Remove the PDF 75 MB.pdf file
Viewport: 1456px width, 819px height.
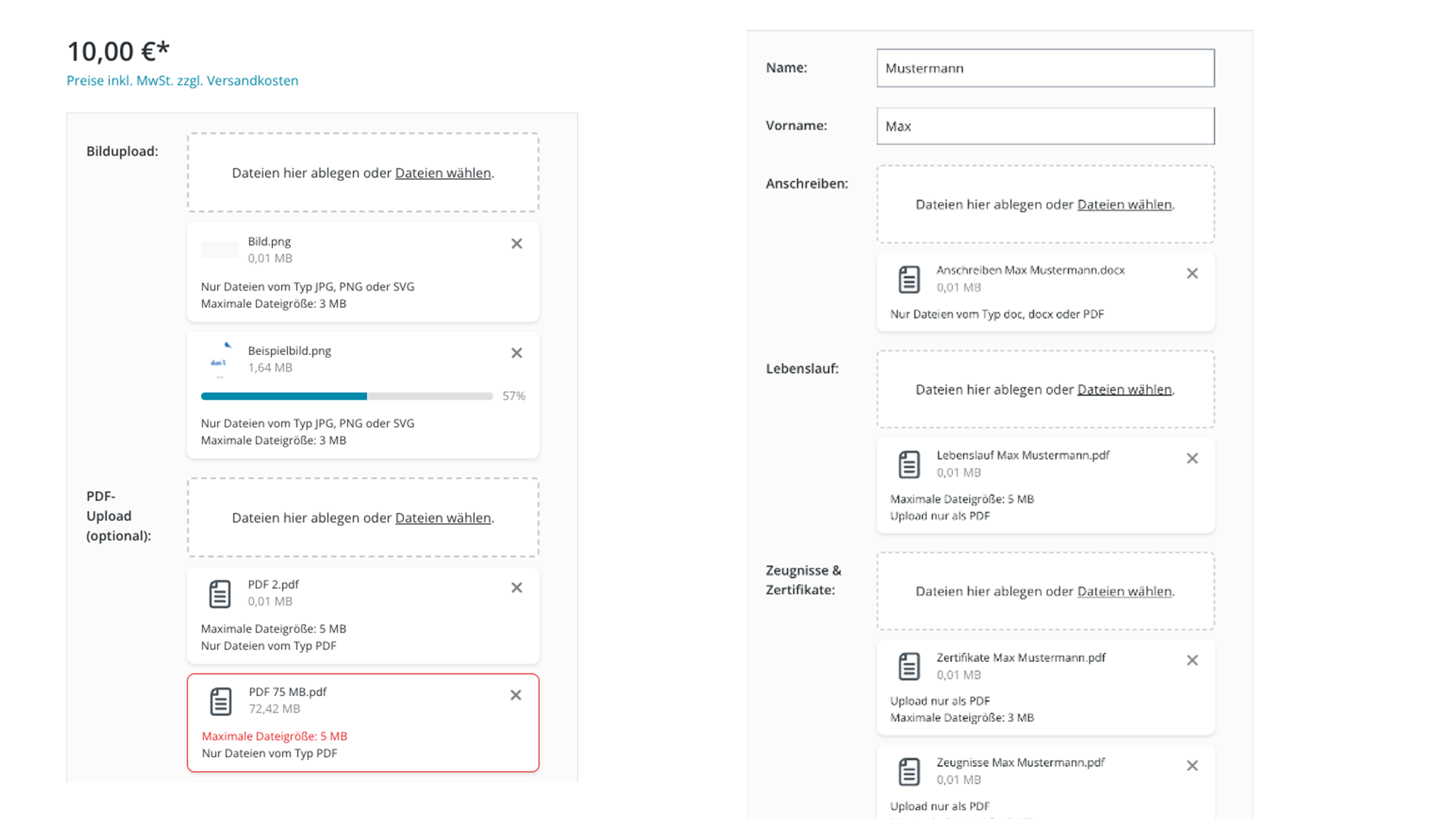516,695
